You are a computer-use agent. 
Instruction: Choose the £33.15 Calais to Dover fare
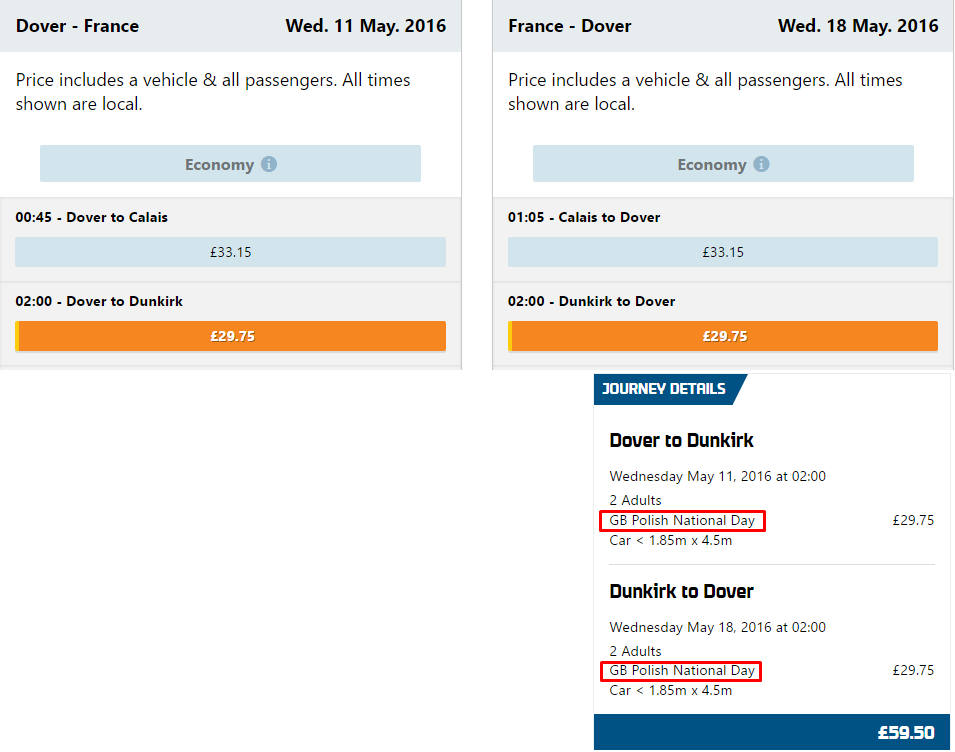coord(723,252)
